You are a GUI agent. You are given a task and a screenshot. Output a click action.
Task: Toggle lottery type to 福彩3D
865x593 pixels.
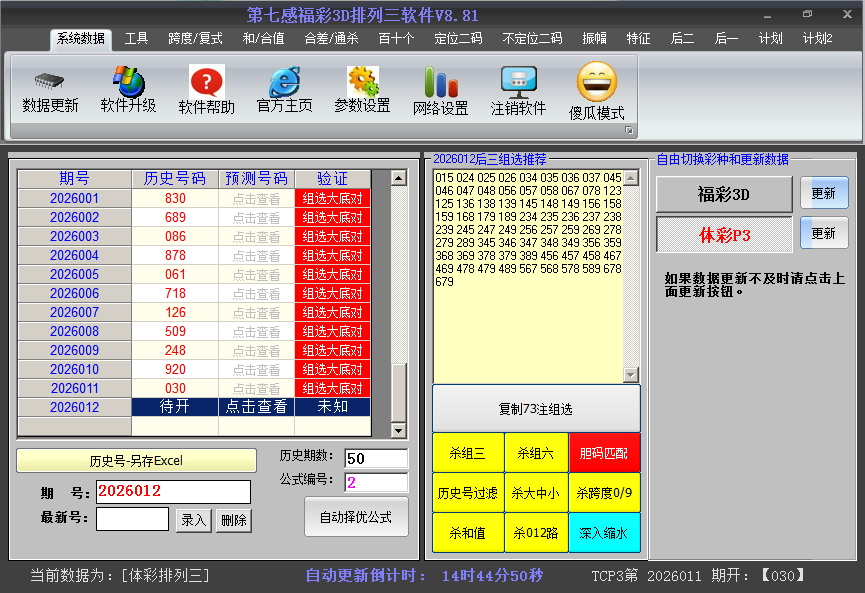click(x=723, y=194)
